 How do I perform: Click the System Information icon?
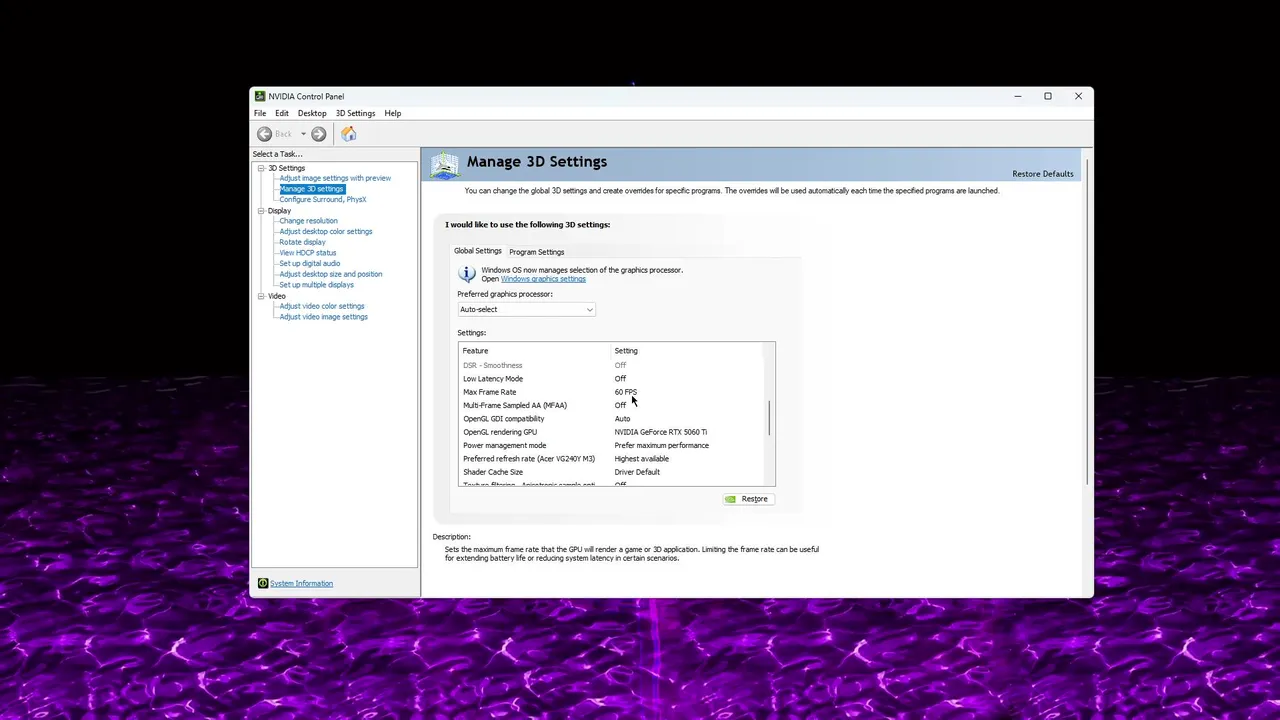pyautogui.click(x=263, y=583)
